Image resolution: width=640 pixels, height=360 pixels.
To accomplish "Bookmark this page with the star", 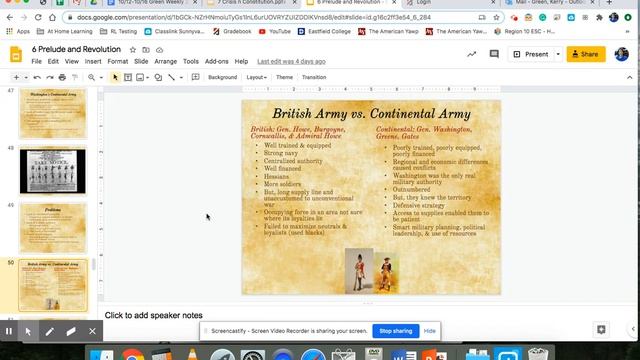I will click(x=496, y=18).
